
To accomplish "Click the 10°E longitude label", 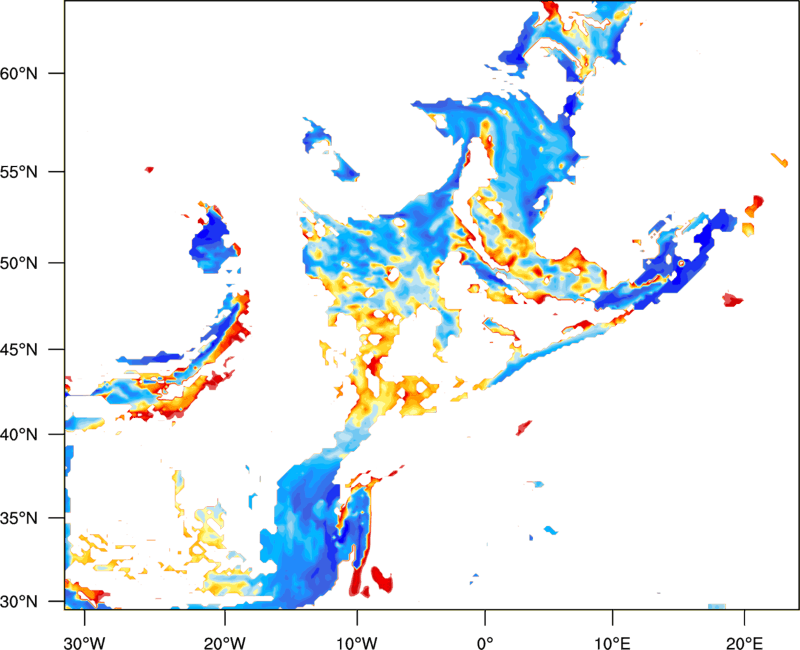I will tap(612, 643).
